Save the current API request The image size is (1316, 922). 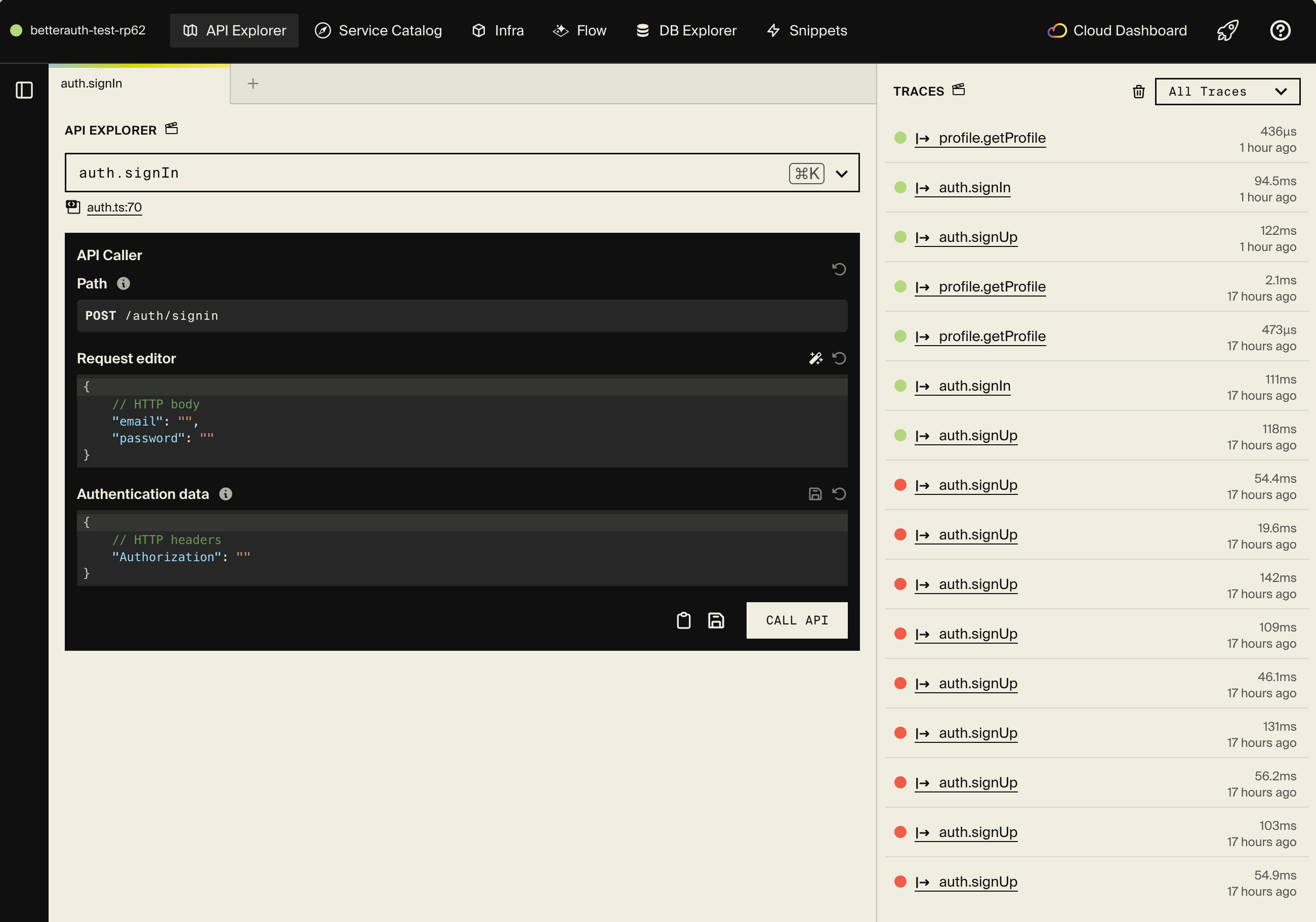pos(716,620)
